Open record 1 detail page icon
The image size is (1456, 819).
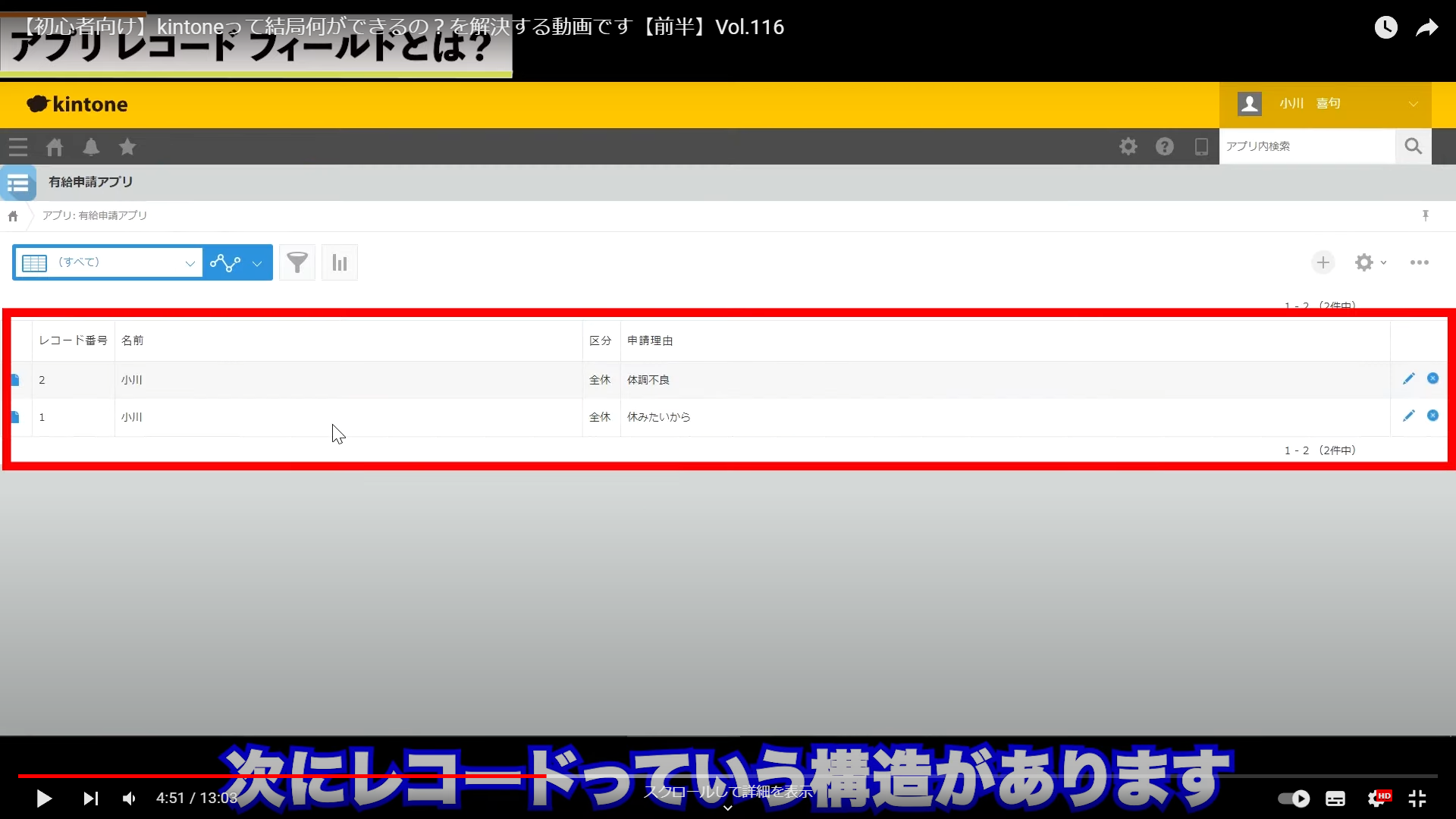pyautogui.click(x=15, y=417)
